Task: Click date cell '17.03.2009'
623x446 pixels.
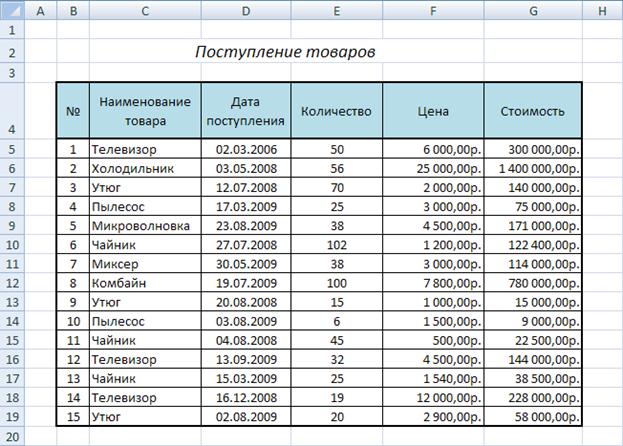Action: (246, 207)
